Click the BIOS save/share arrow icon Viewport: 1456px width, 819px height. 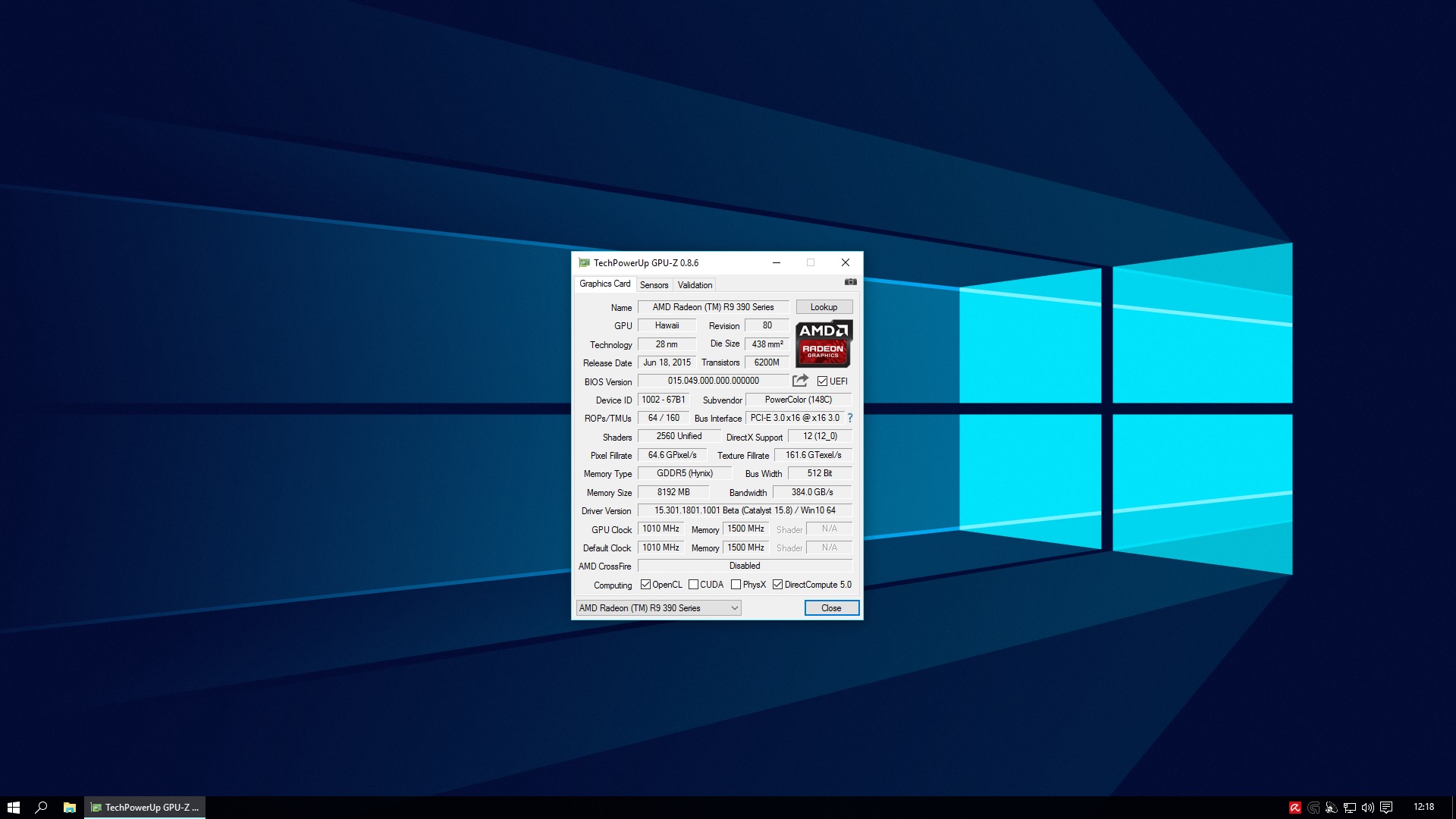tap(800, 381)
